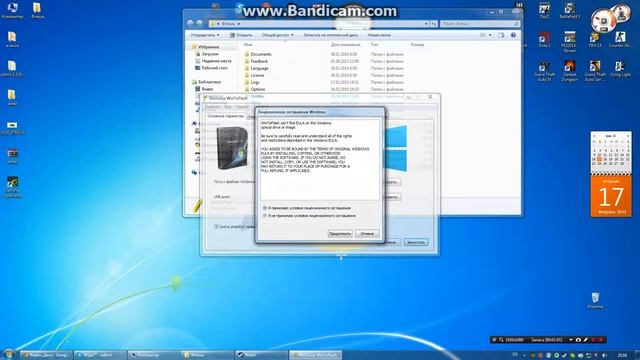Click Continue button in license agreement dialog
This screenshot has height=360, width=640.
pos(340,233)
